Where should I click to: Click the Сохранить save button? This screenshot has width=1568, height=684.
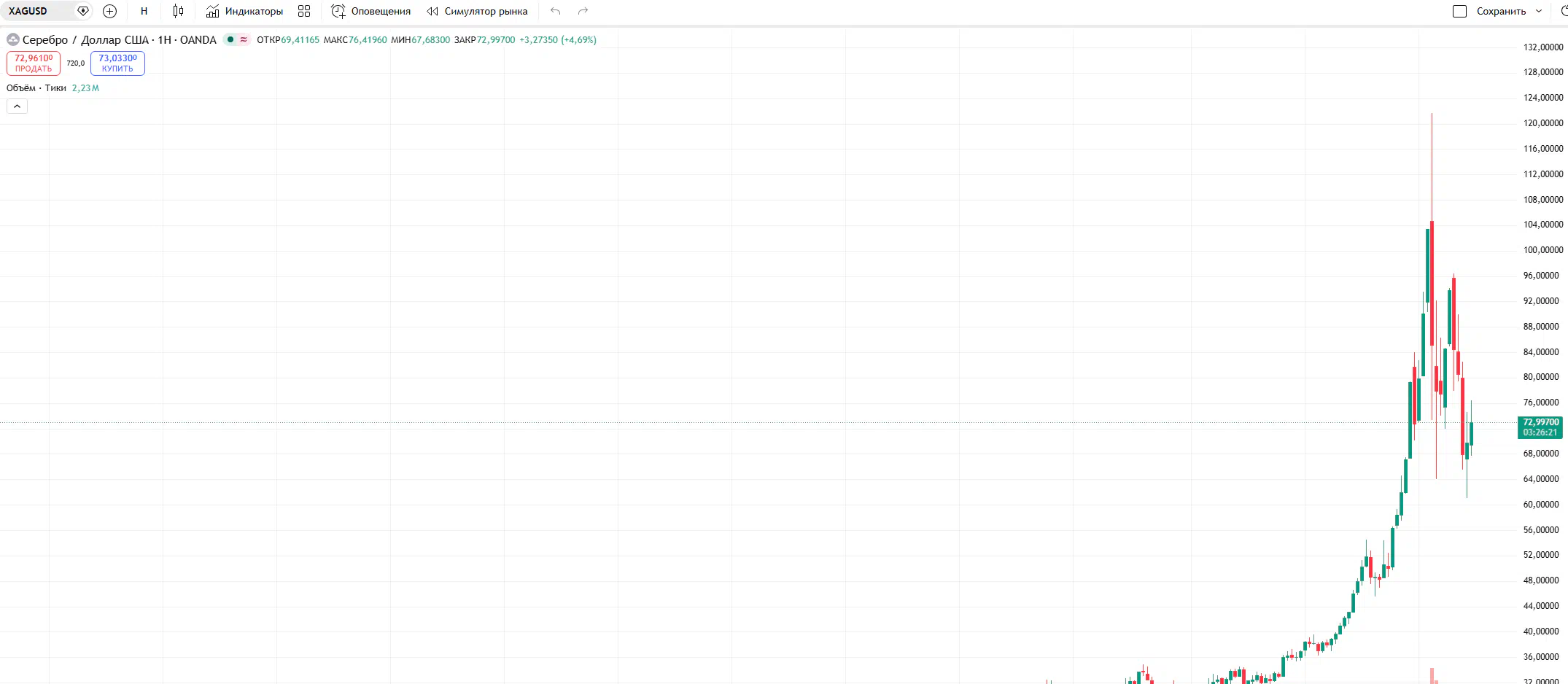[x=1501, y=11]
